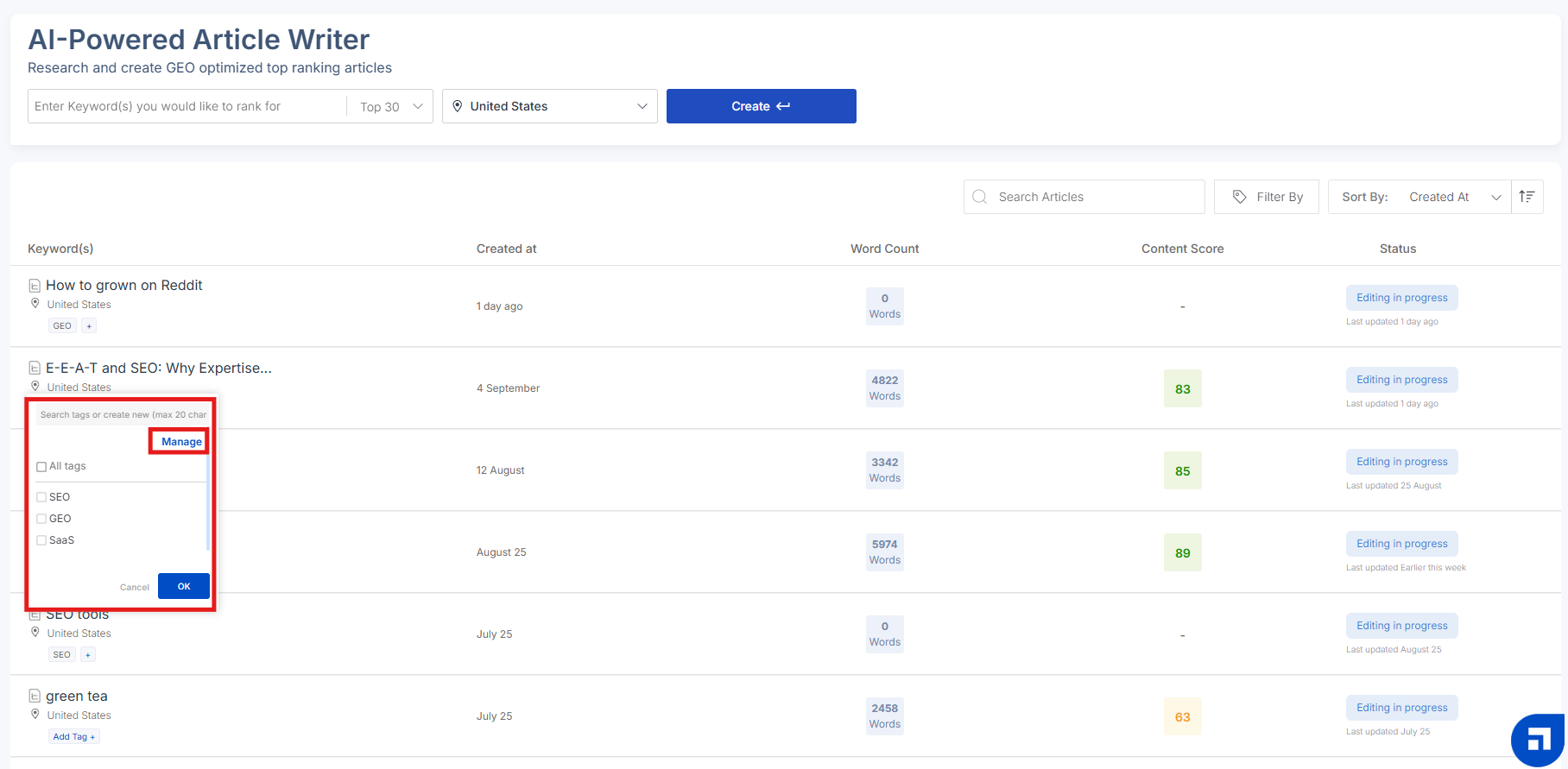
Task: Click the Manage link in tag popup
Action: [181, 442]
